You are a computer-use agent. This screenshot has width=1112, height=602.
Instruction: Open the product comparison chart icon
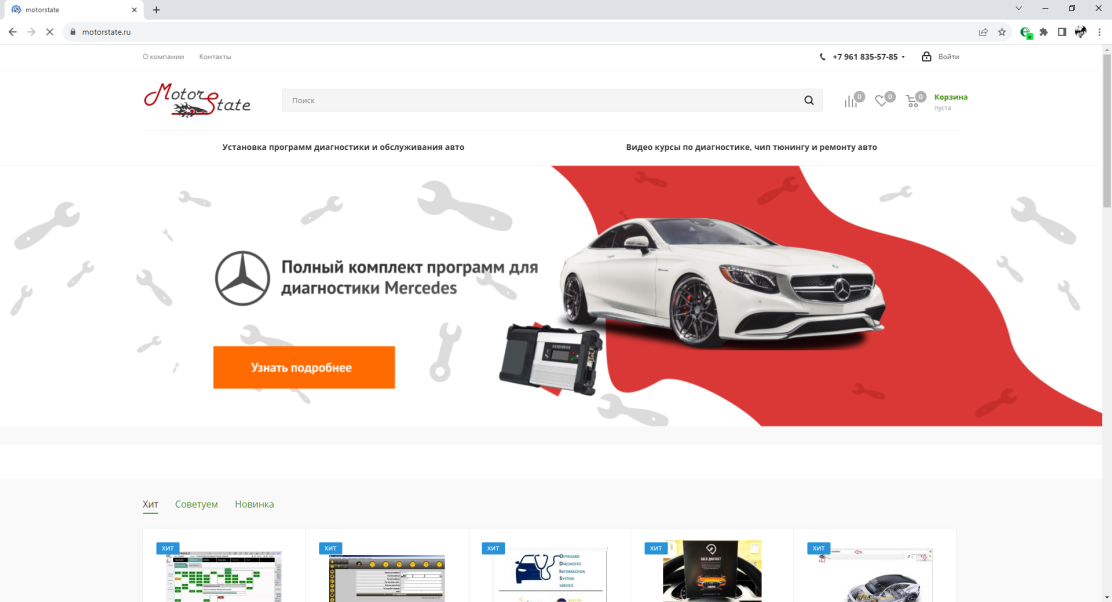click(851, 101)
